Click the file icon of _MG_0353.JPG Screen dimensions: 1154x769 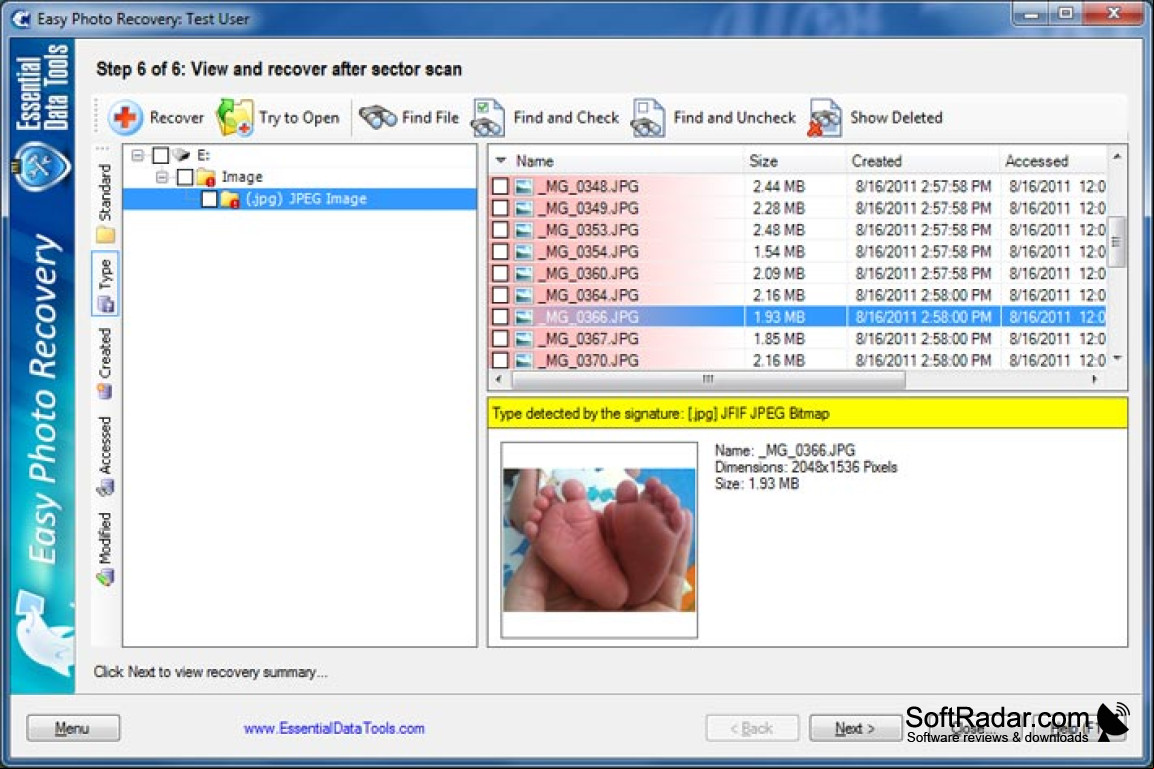(x=523, y=230)
